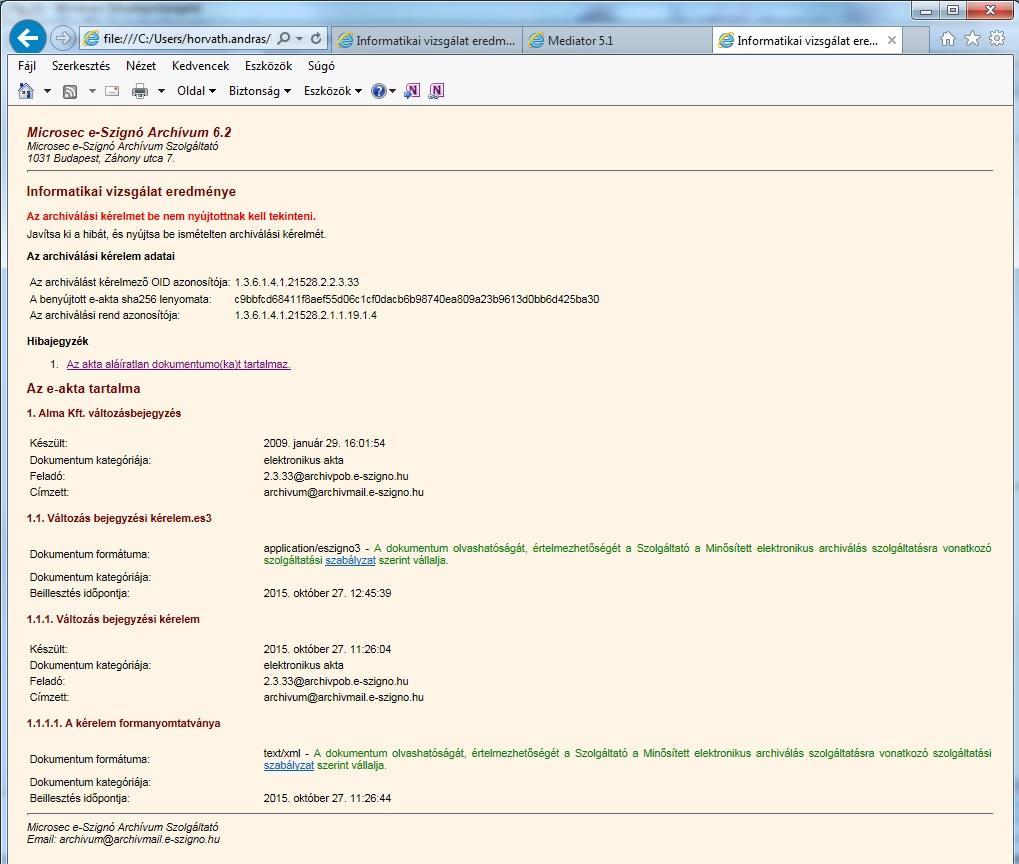The width and height of the screenshot is (1019, 864).
Task: Click the command bar Home page icon
Action: tap(26, 91)
